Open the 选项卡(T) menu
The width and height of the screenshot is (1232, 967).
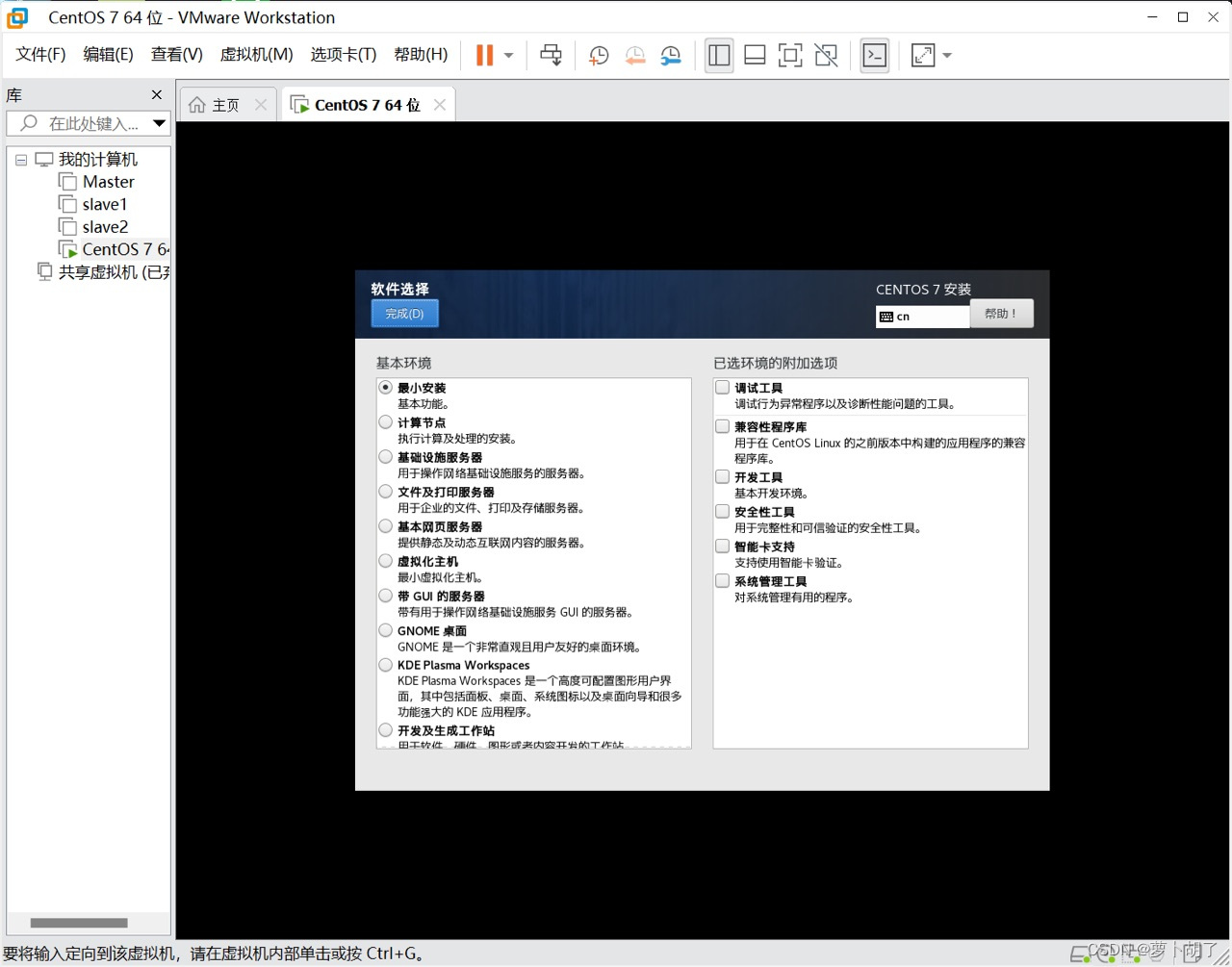tap(344, 55)
